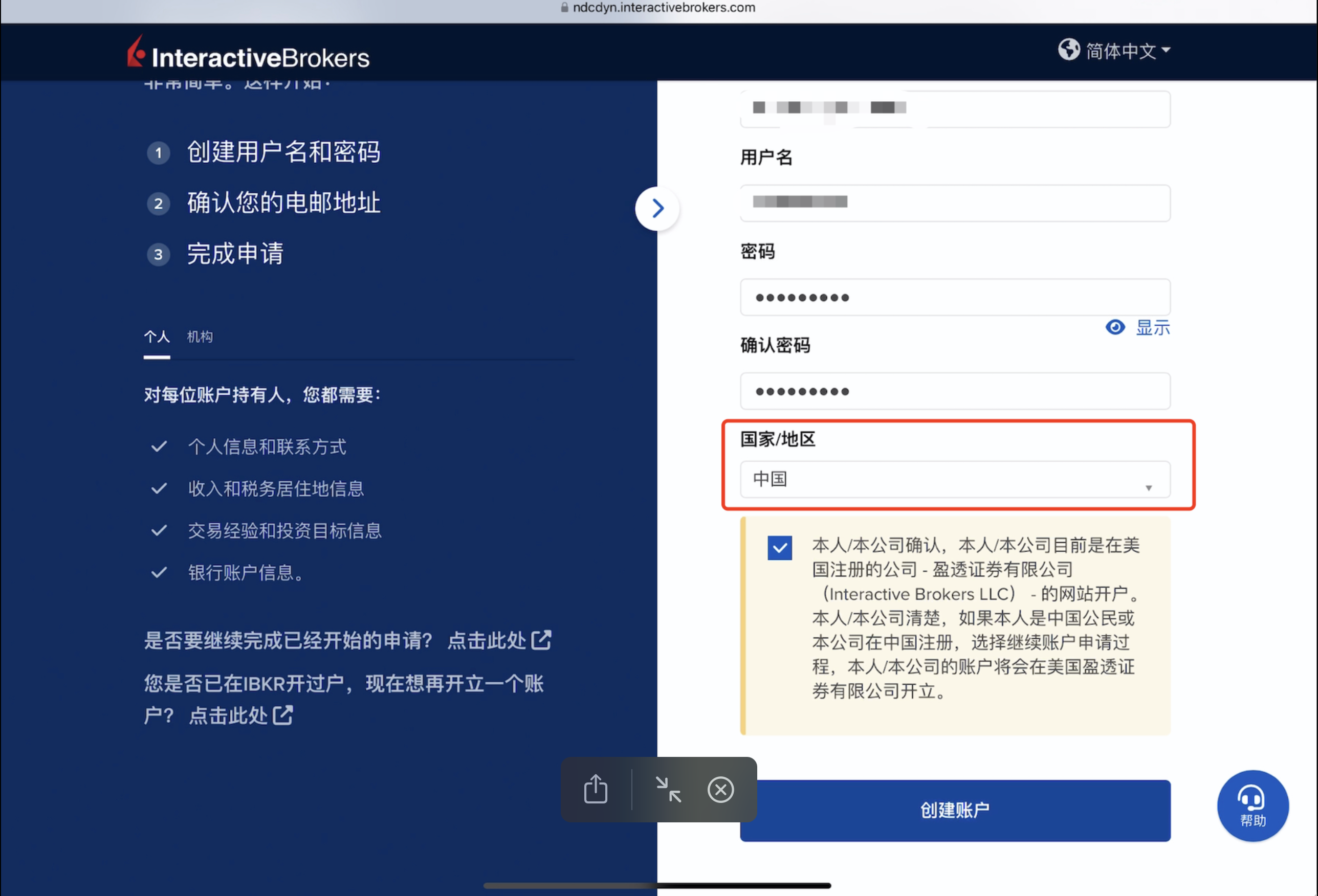Click the 确认密码 input field
The image size is (1318, 896).
[x=955, y=391]
